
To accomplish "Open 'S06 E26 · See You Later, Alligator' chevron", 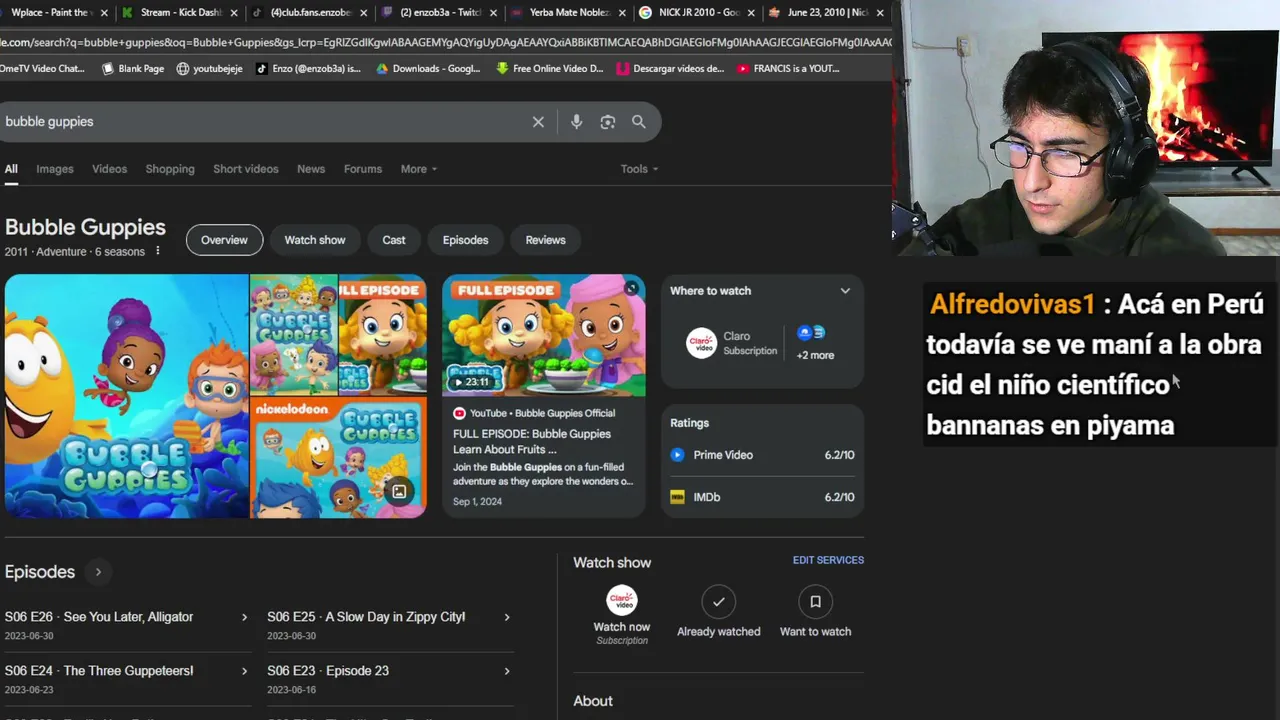I will click(x=244, y=617).
